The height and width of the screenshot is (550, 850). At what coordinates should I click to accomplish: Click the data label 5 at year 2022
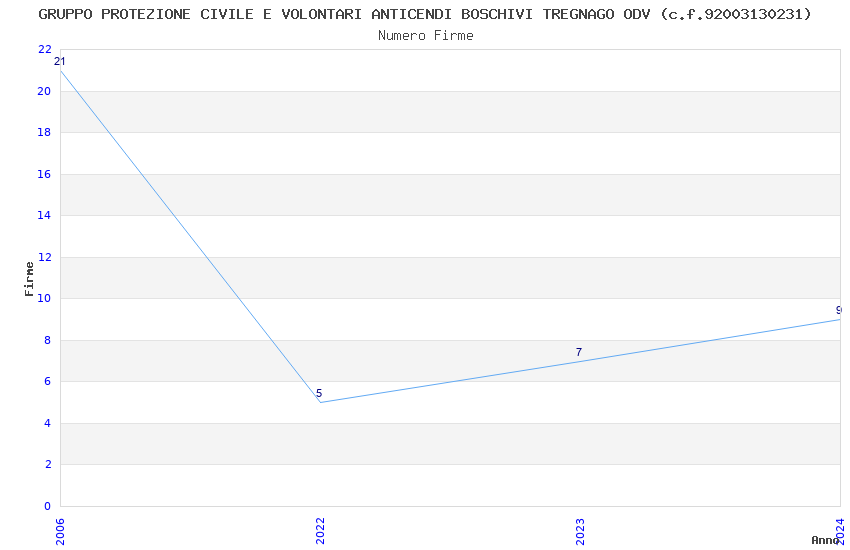point(319,393)
